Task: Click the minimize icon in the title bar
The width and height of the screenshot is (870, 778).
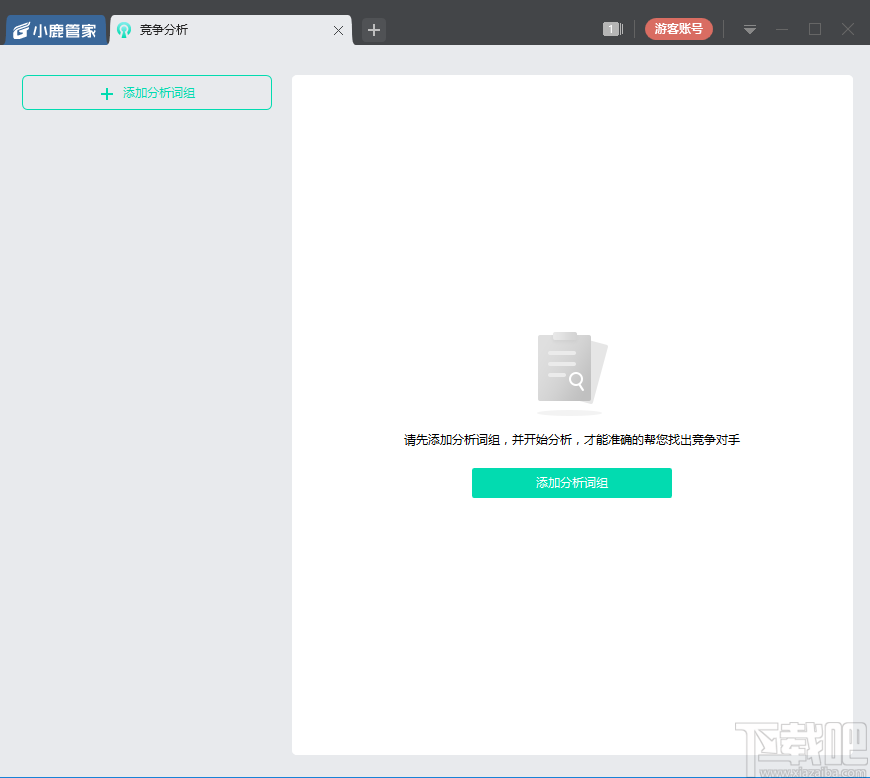Action: 781,29
